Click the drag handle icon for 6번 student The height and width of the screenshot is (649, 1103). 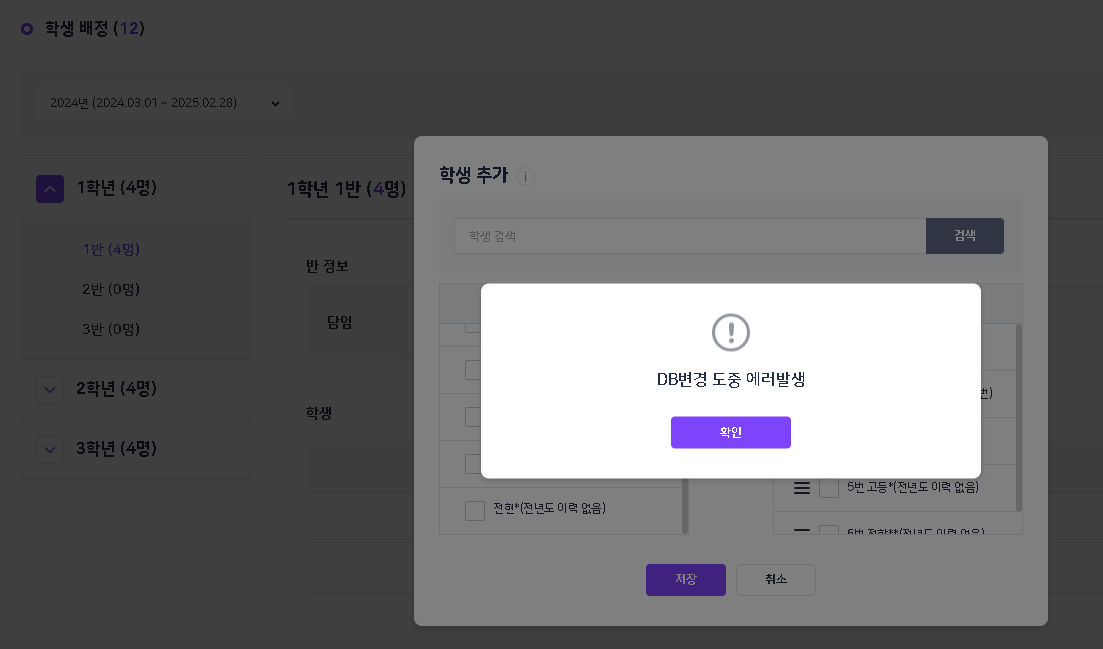801,531
